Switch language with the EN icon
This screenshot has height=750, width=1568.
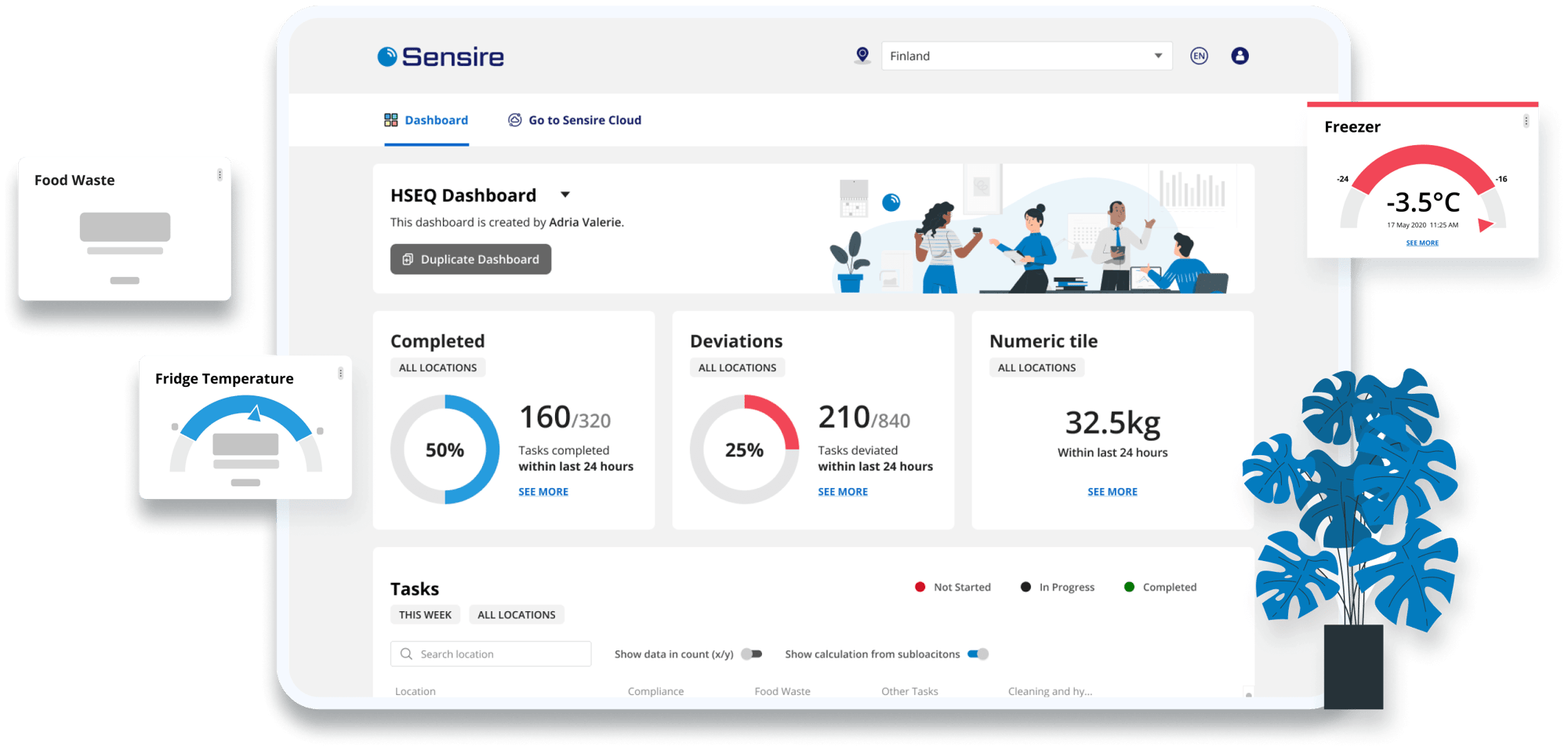1199,56
